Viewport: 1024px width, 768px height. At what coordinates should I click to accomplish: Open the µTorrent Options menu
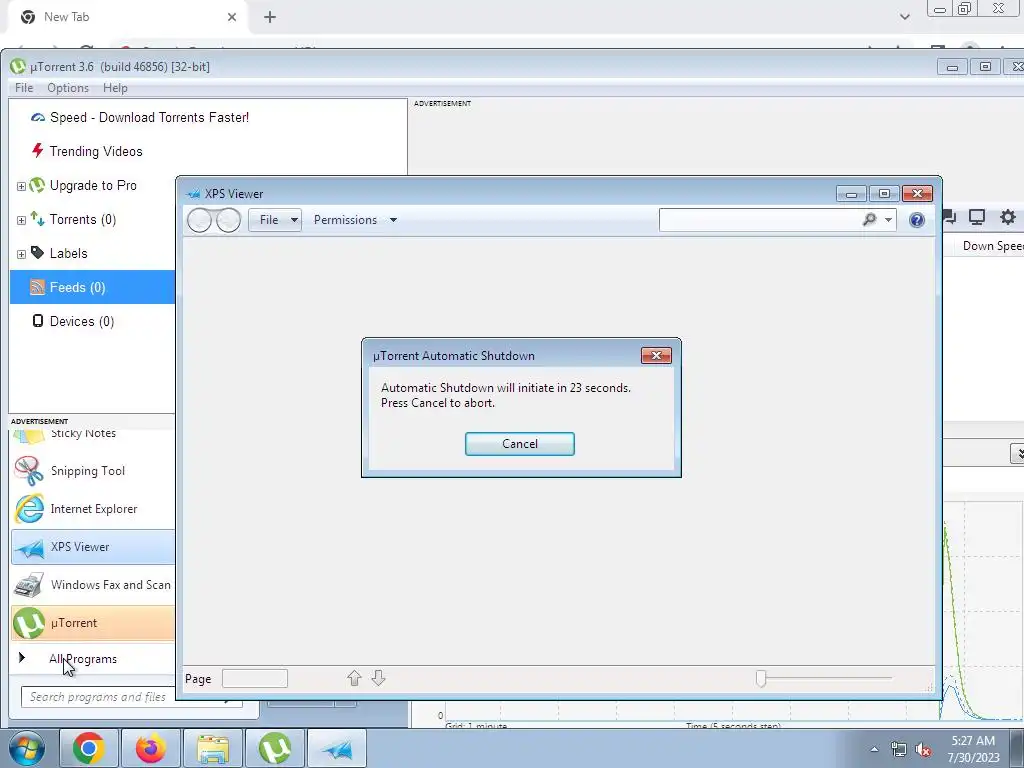click(68, 88)
